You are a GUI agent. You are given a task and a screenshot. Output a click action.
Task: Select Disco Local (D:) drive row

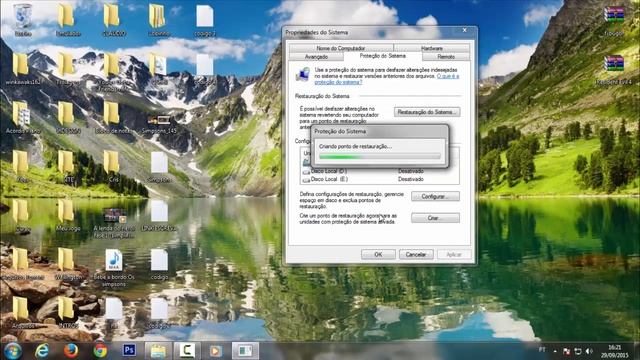pyautogui.click(x=380, y=171)
